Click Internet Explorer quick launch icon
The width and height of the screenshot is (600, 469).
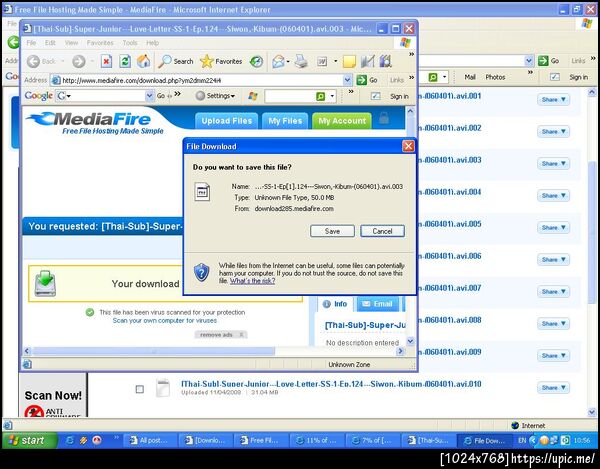pyautogui.click(x=70, y=440)
